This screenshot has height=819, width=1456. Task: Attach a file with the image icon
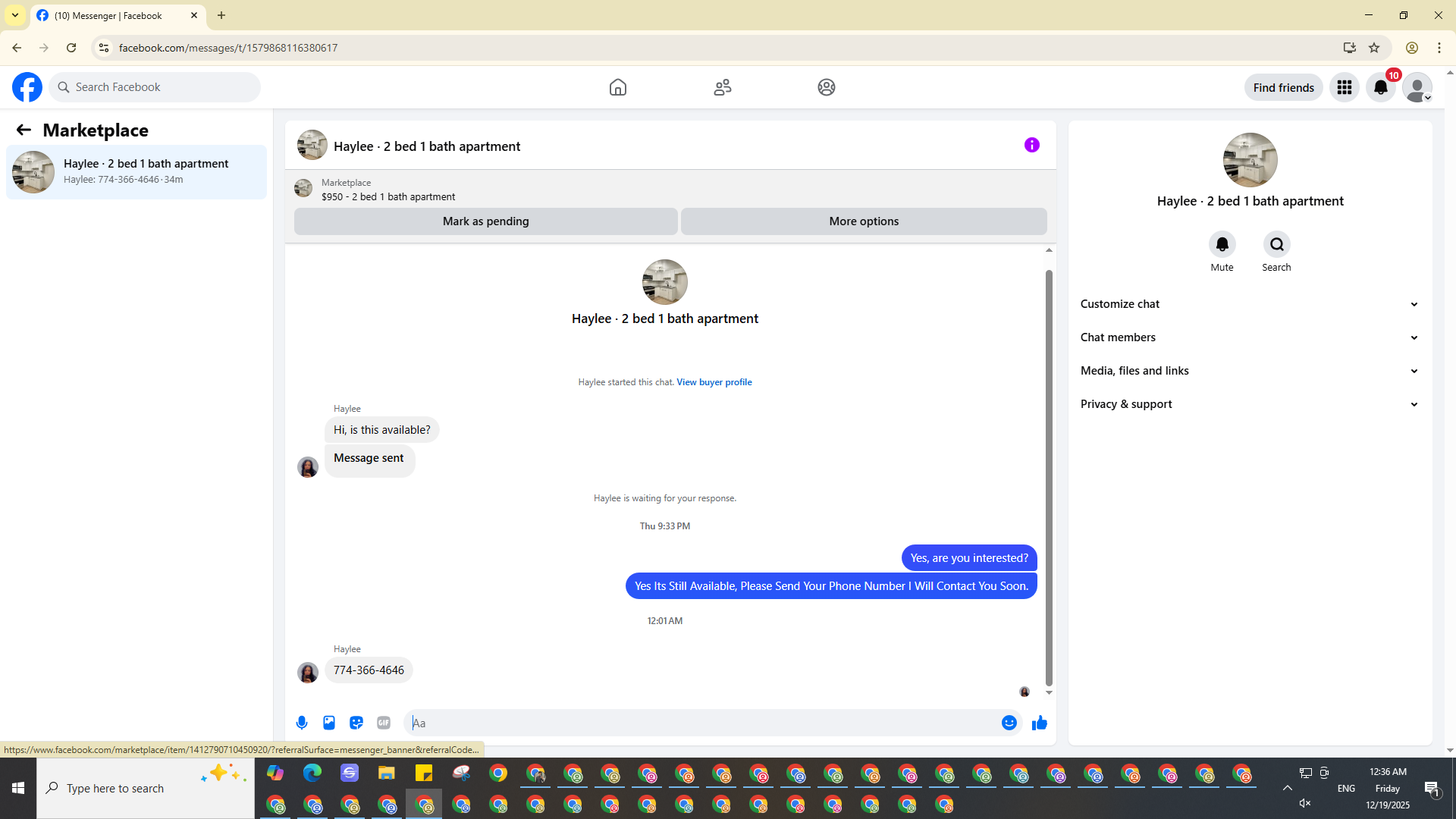click(x=329, y=723)
